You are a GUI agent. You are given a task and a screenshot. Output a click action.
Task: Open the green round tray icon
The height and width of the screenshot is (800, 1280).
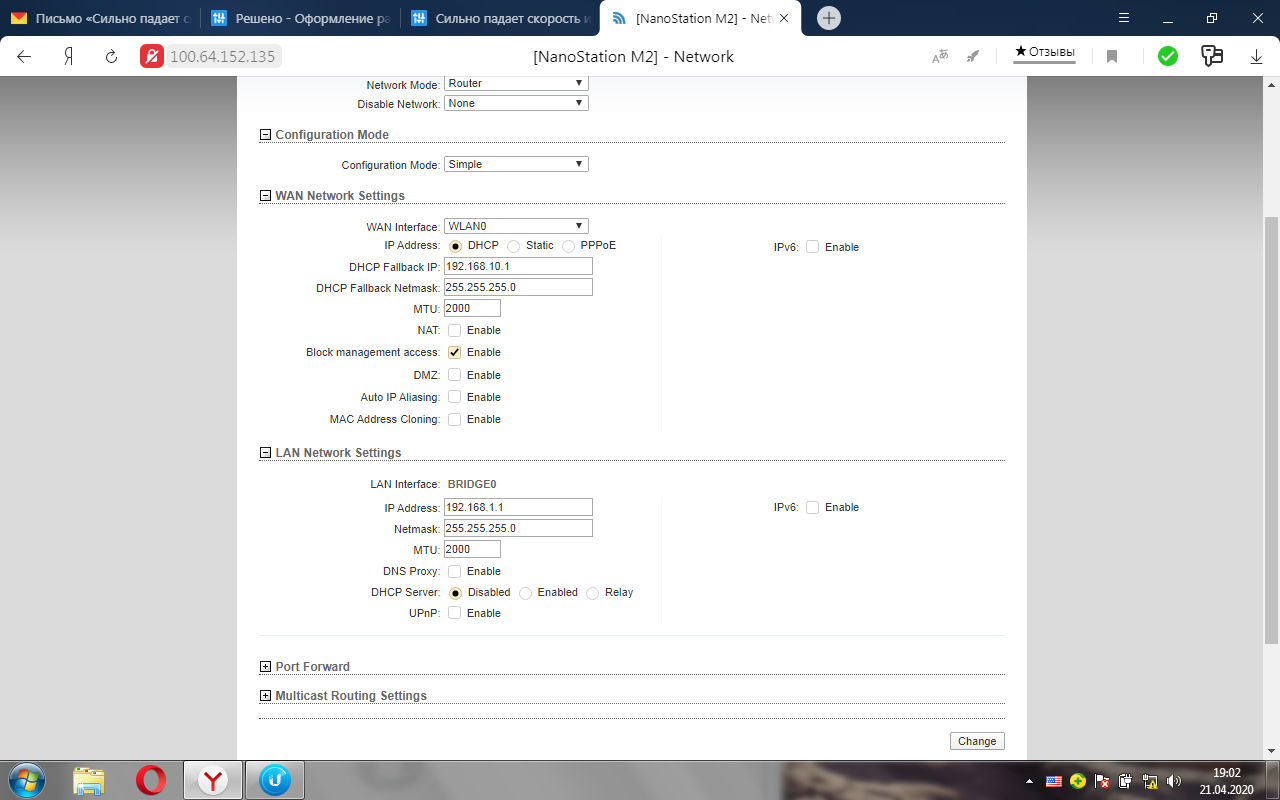[x=1078, y=780]
